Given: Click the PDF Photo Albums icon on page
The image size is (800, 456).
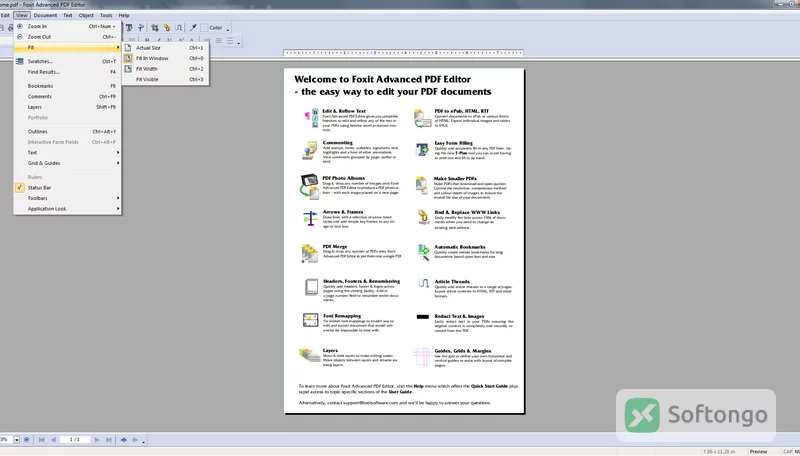Looking at the screenshot, I should pyautogui.click(x=310, y=186).
